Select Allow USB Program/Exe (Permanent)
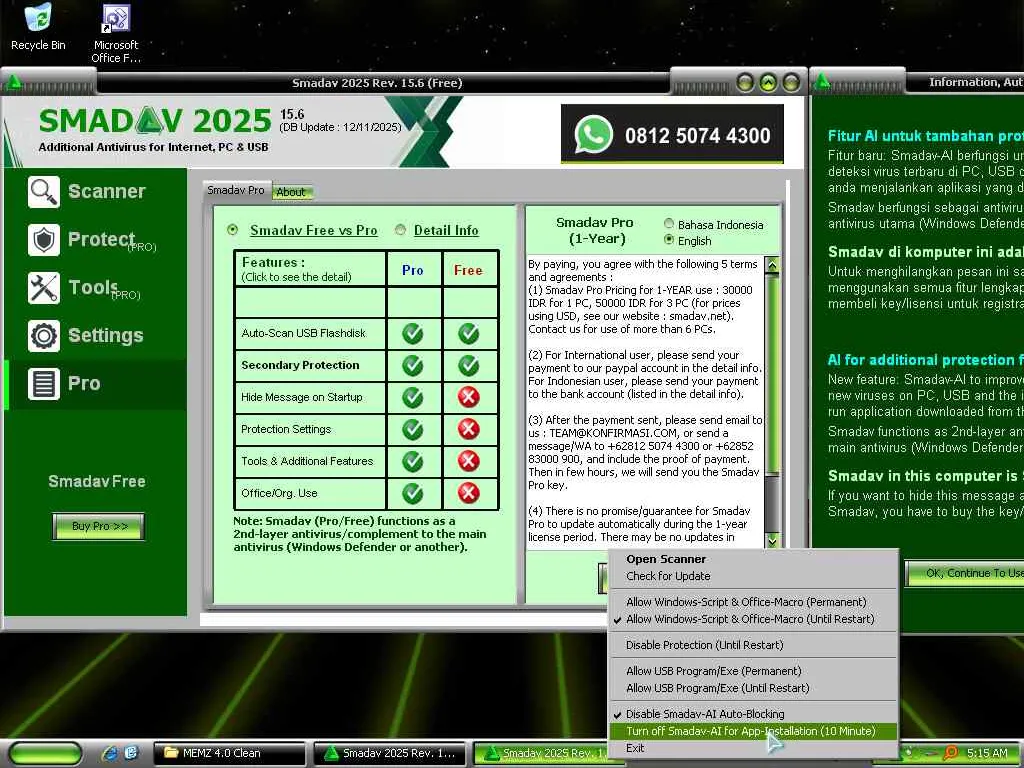The width and height of the screenshot is (1024, 768). click(752, 671)
